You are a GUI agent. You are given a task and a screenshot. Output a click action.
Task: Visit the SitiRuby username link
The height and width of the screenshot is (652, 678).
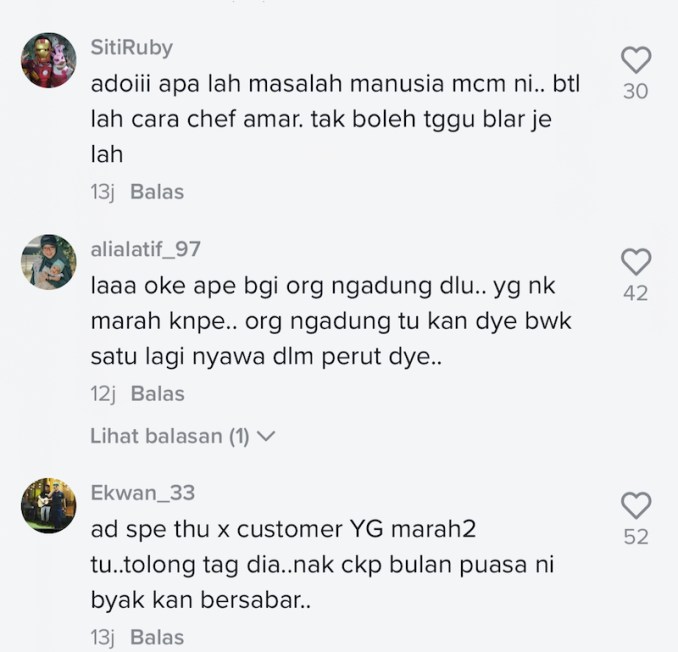click(x=131, y=47)
